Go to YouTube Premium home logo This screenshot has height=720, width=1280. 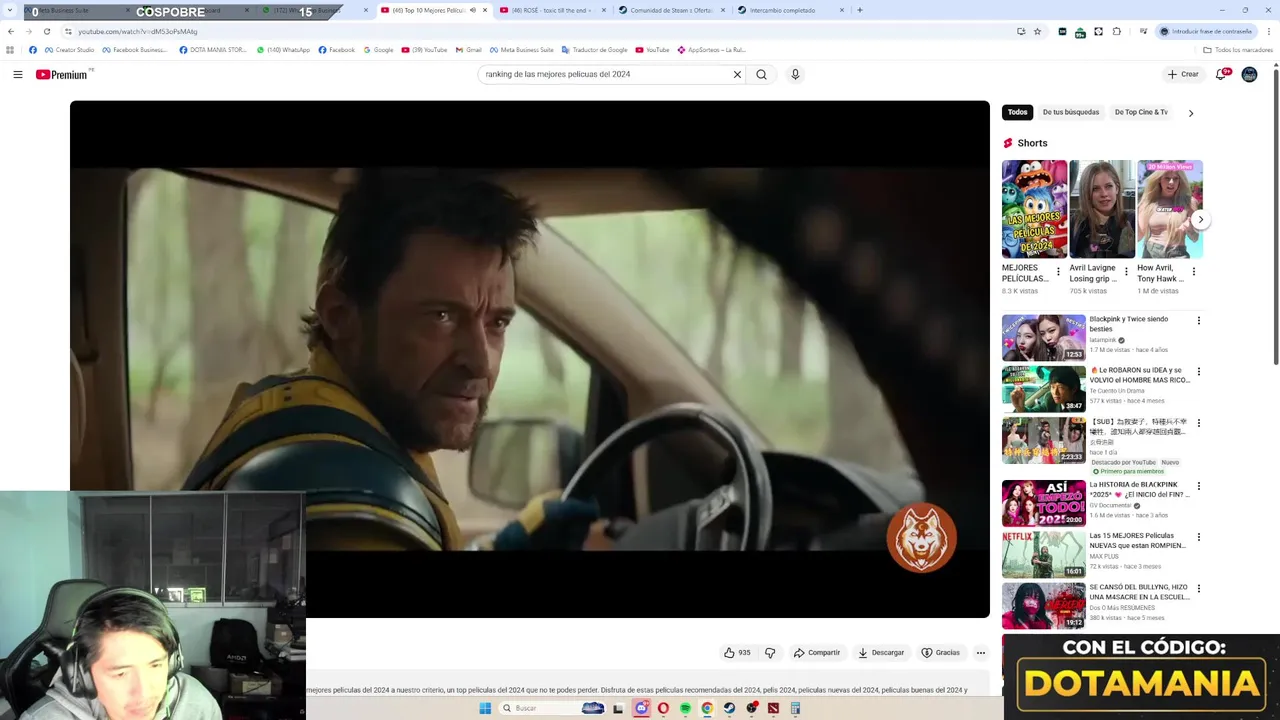(x=63, y=74)
